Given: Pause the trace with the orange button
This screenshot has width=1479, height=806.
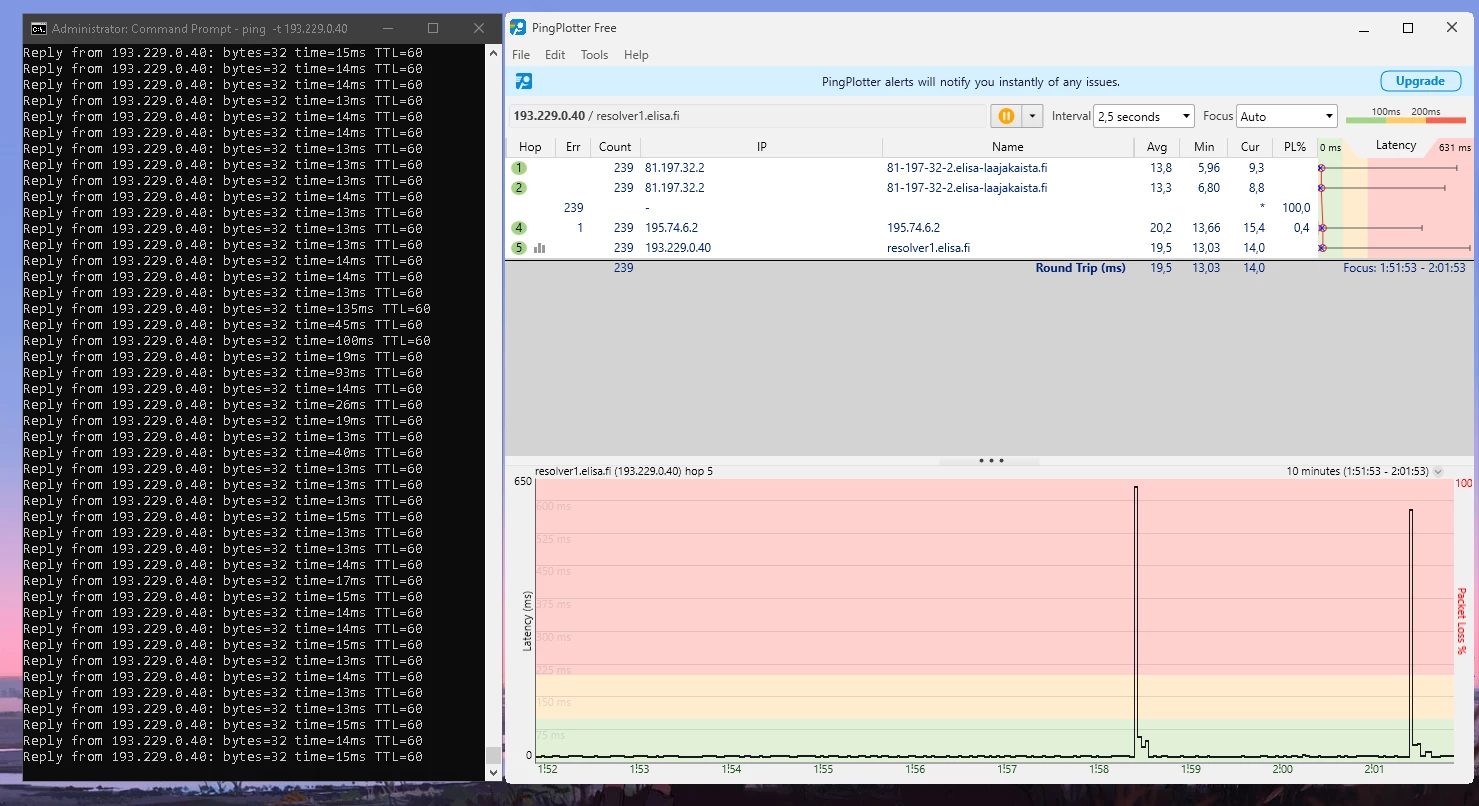Looking at the screenshot, I should (x=1006, y=116).
